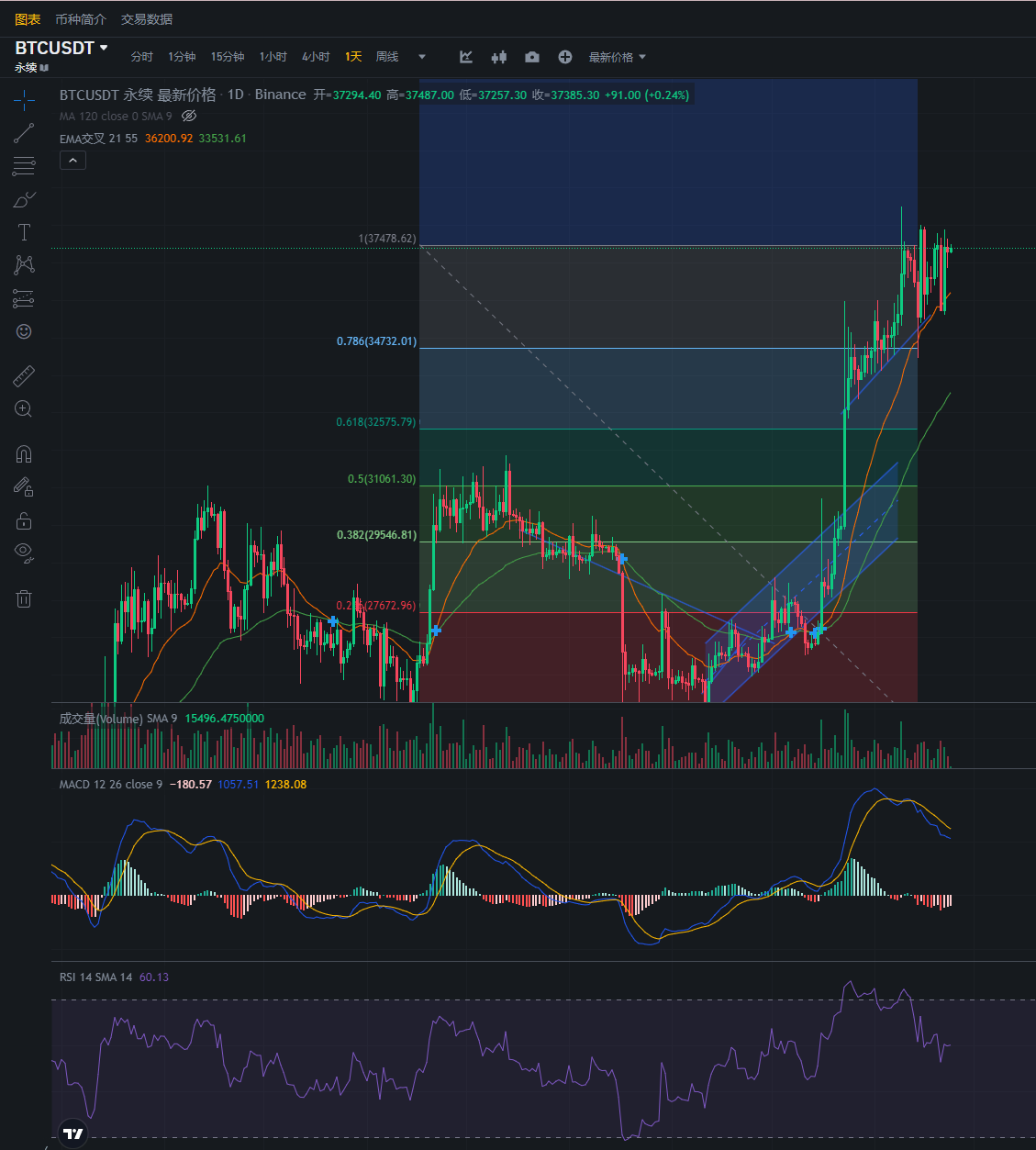This screenshot has width=1036, height=1150.
Task: Select the ruler measure tool
Action: pyautogui.click(x=24, y=375)
